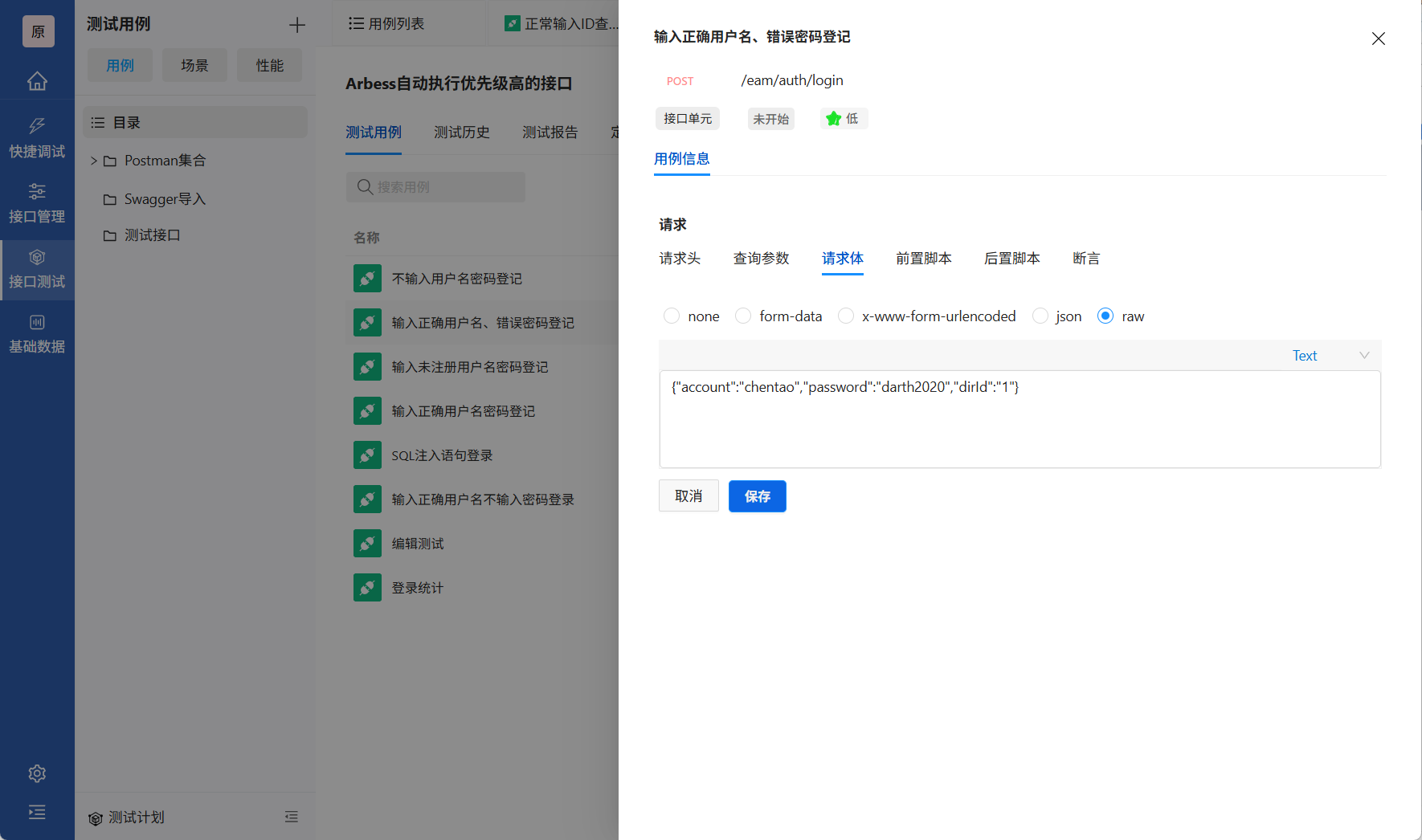Image resolution: width=1422 pixels, height=840 pixels.
Task: Open the 接口管理 panel
Action: 37,202
